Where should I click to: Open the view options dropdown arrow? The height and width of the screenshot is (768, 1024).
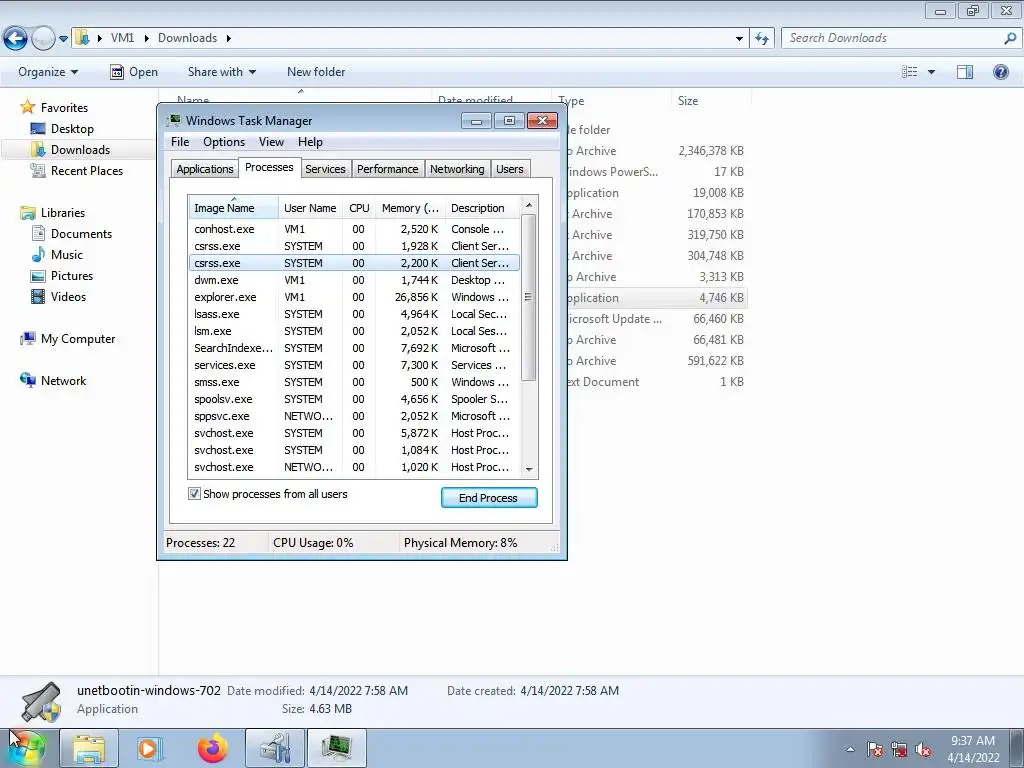(x=931, y=72)
